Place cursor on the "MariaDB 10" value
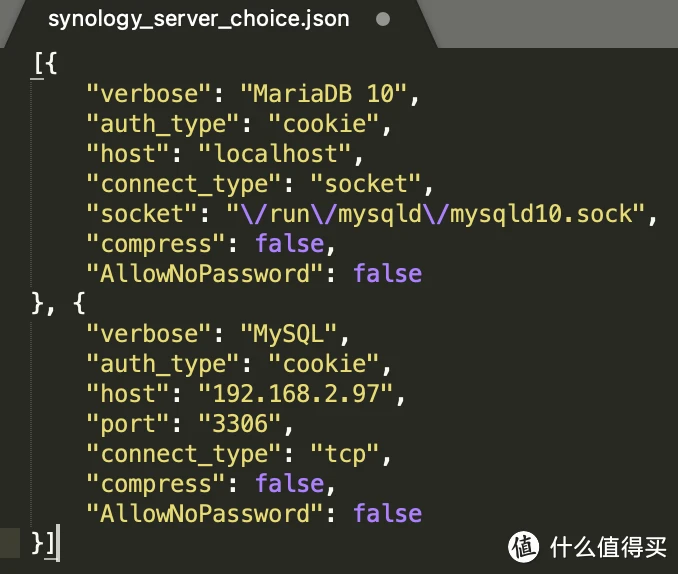The height and width of the screenshot is (574, 678). [x=325, y=94]
